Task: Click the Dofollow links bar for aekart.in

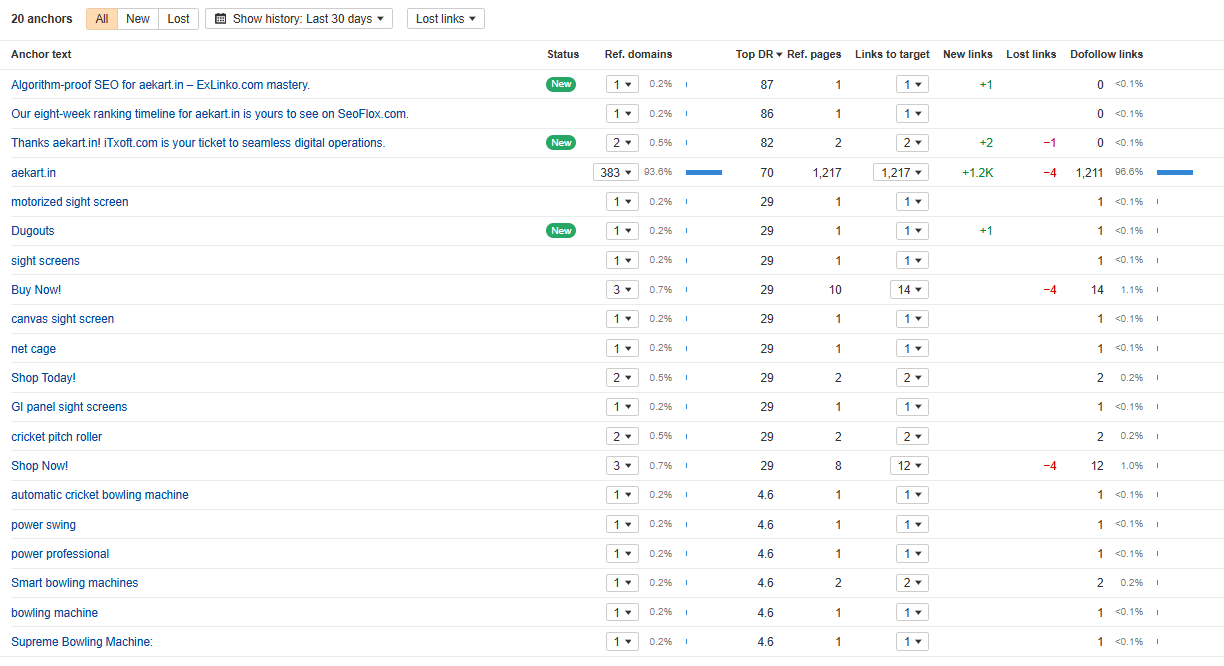Action: (1174, 173)
